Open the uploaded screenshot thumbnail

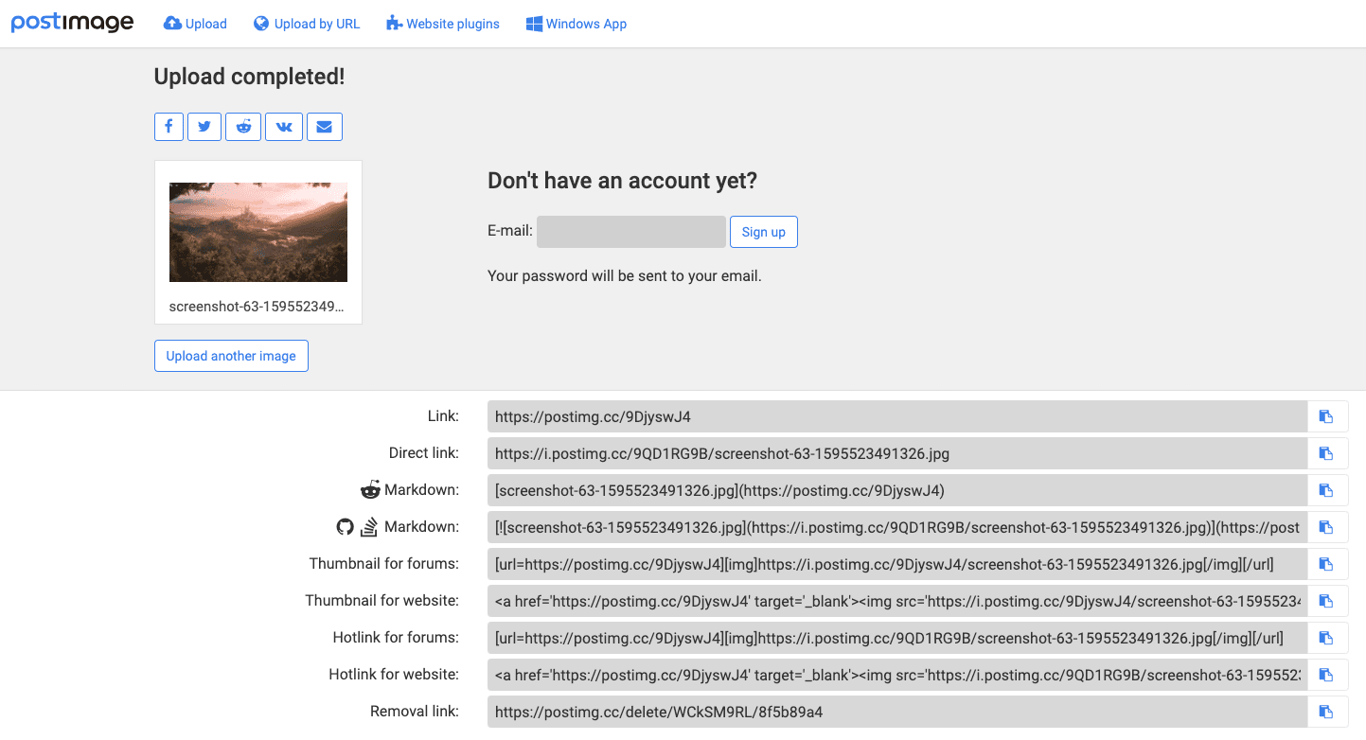pyautogui.click(x=258, y=232)
